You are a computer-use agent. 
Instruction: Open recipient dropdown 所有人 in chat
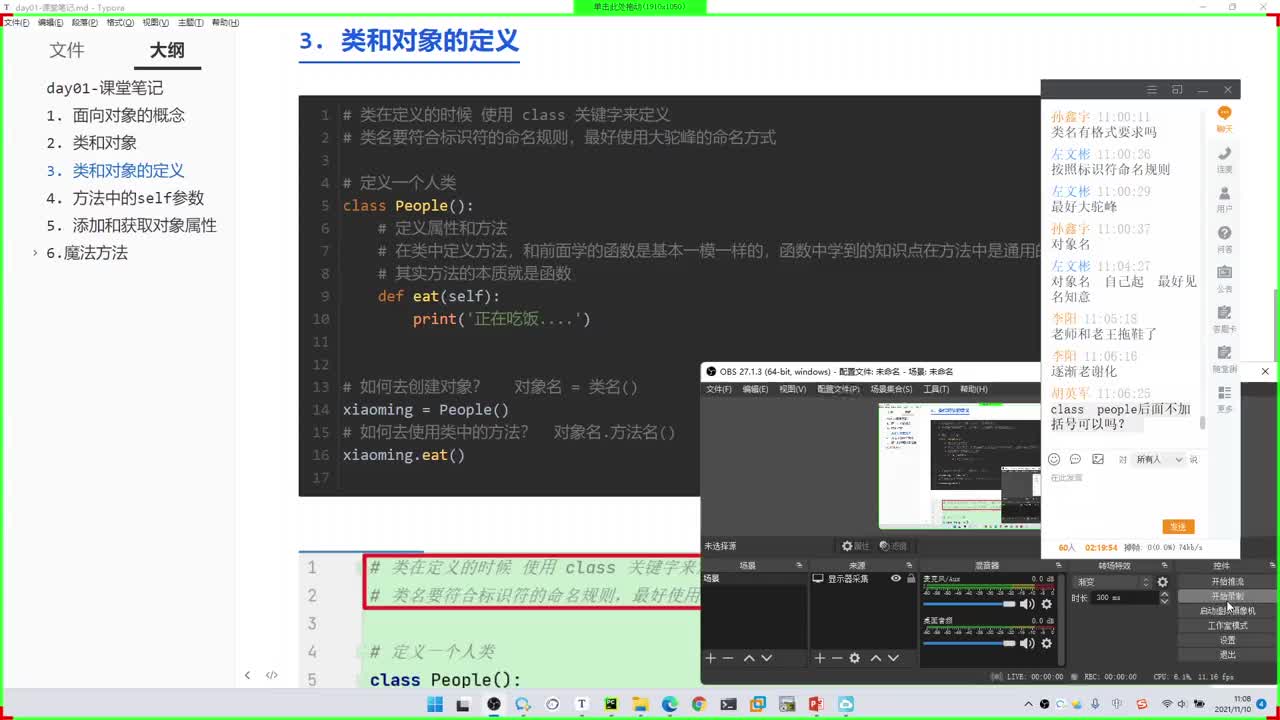click(1160, 459)
